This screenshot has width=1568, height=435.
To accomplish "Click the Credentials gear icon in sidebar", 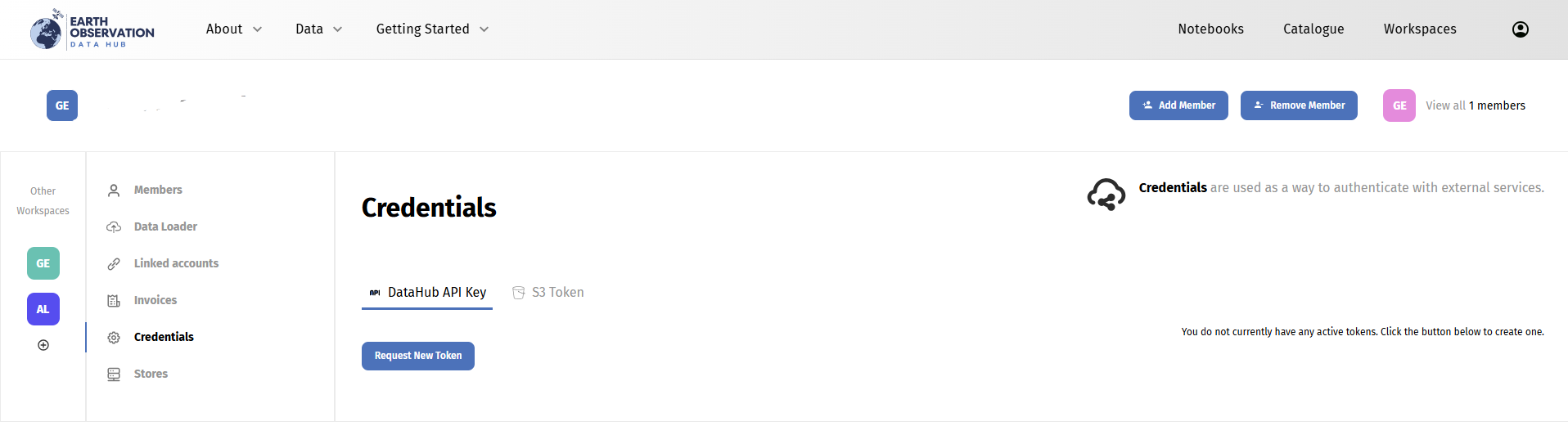I will (x=114, y=338).
